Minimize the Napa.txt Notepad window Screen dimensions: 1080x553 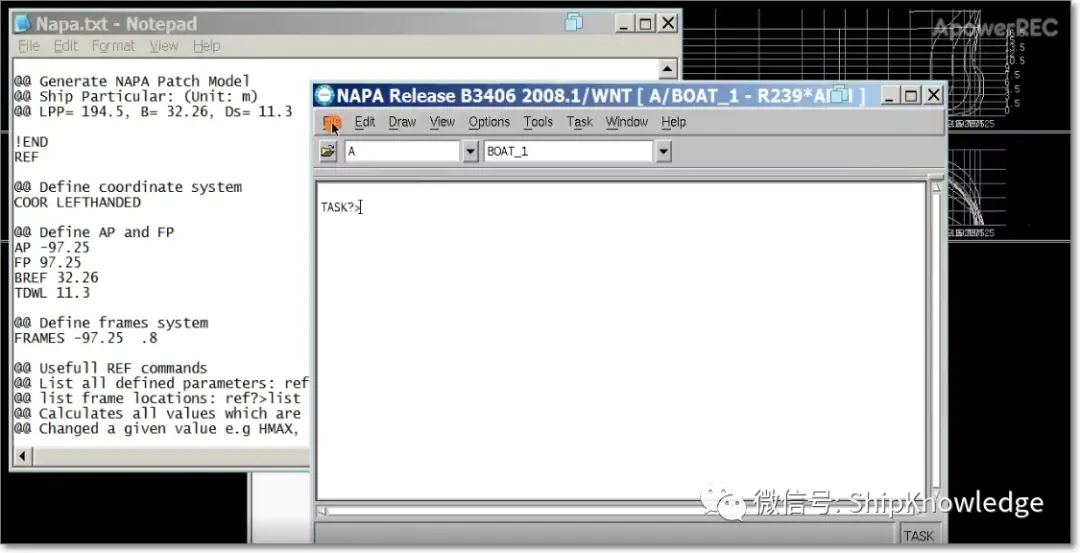pyautogui.click(x=623, y=23)
